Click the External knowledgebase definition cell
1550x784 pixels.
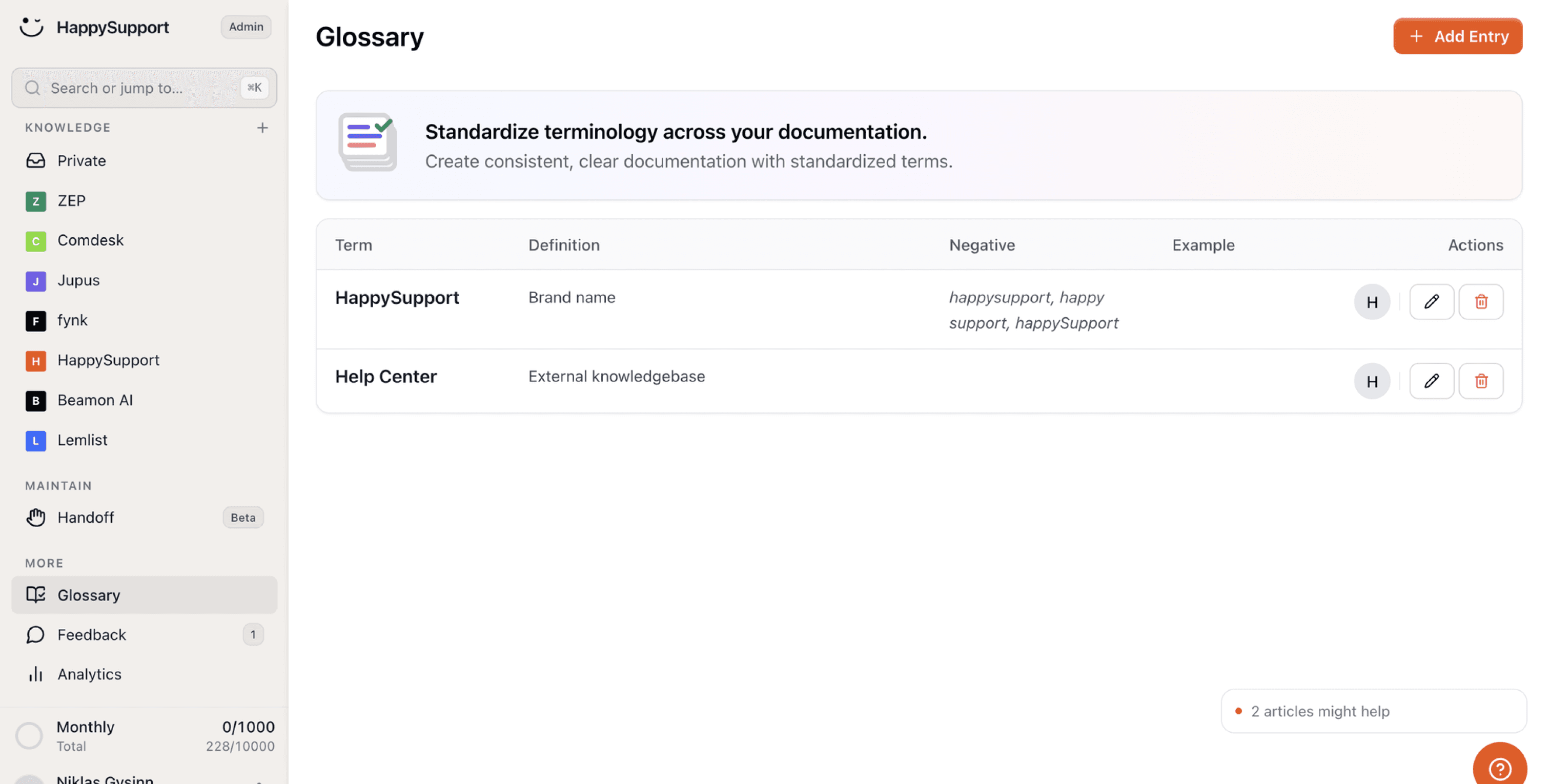[616, 376]
